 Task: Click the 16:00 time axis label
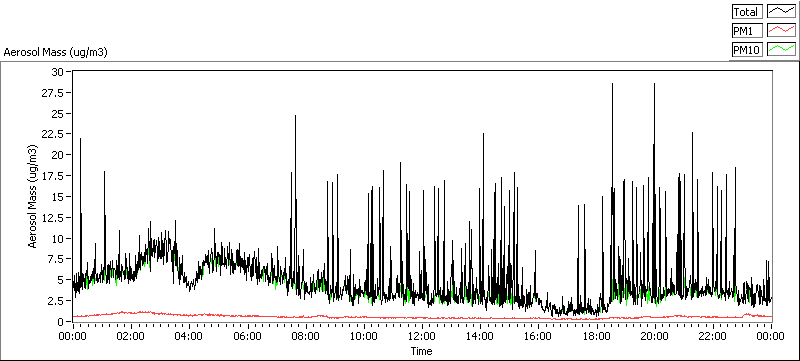538,336
